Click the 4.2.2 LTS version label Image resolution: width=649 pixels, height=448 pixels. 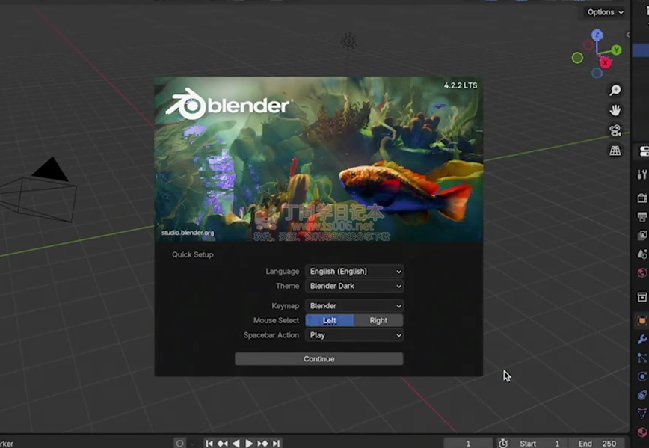(460, 85)
